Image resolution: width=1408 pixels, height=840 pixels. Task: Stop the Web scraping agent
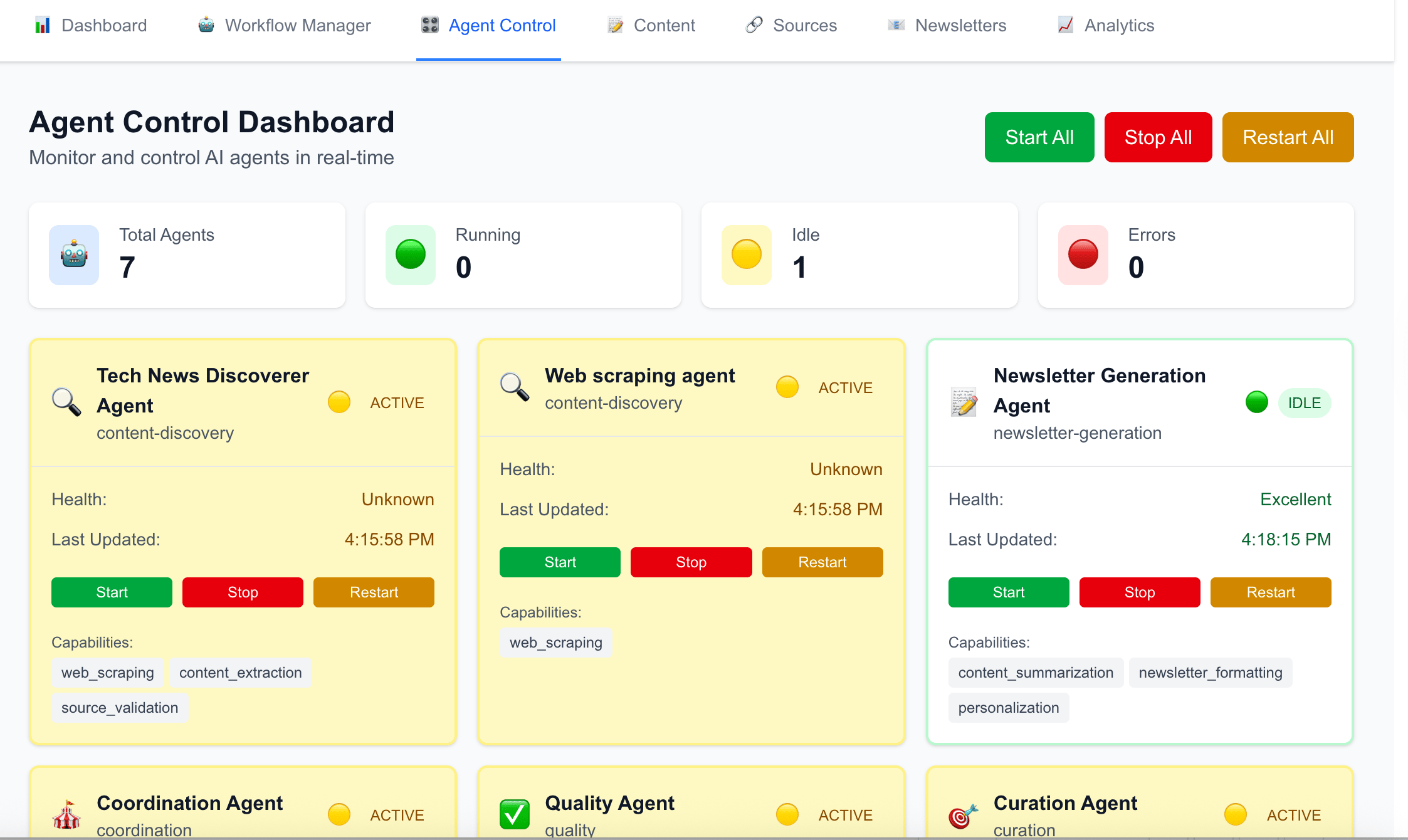(x=691, y=562)
